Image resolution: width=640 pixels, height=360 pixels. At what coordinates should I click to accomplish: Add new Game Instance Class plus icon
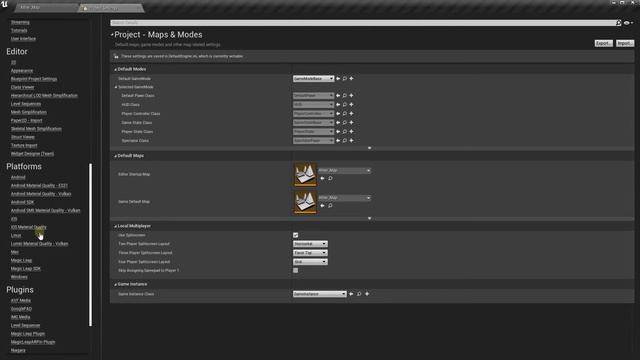pos(367,294)
